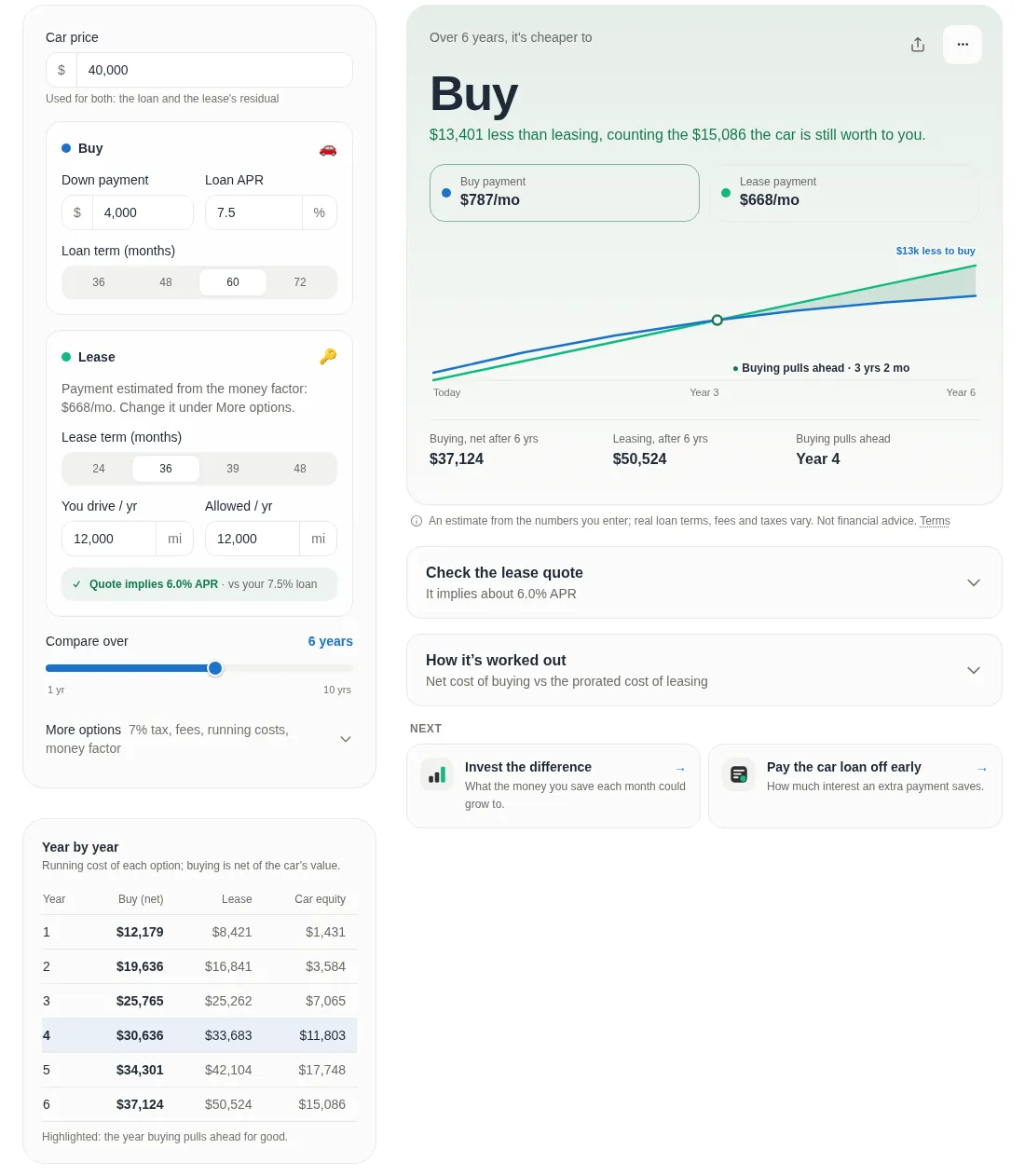Select the Lease payment $668/mo card
1025x1176 pixels.
844,193
